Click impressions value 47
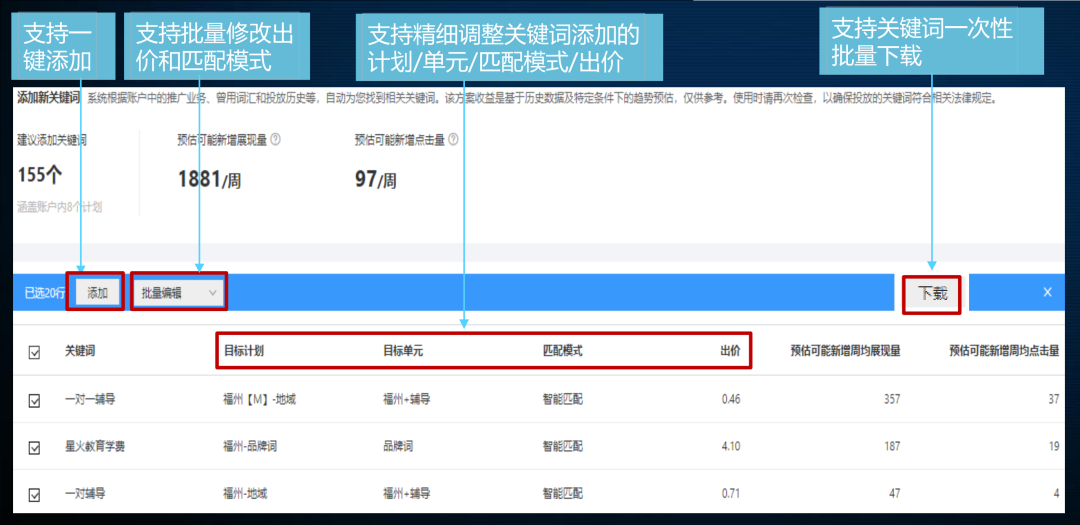 pos(894,493)
